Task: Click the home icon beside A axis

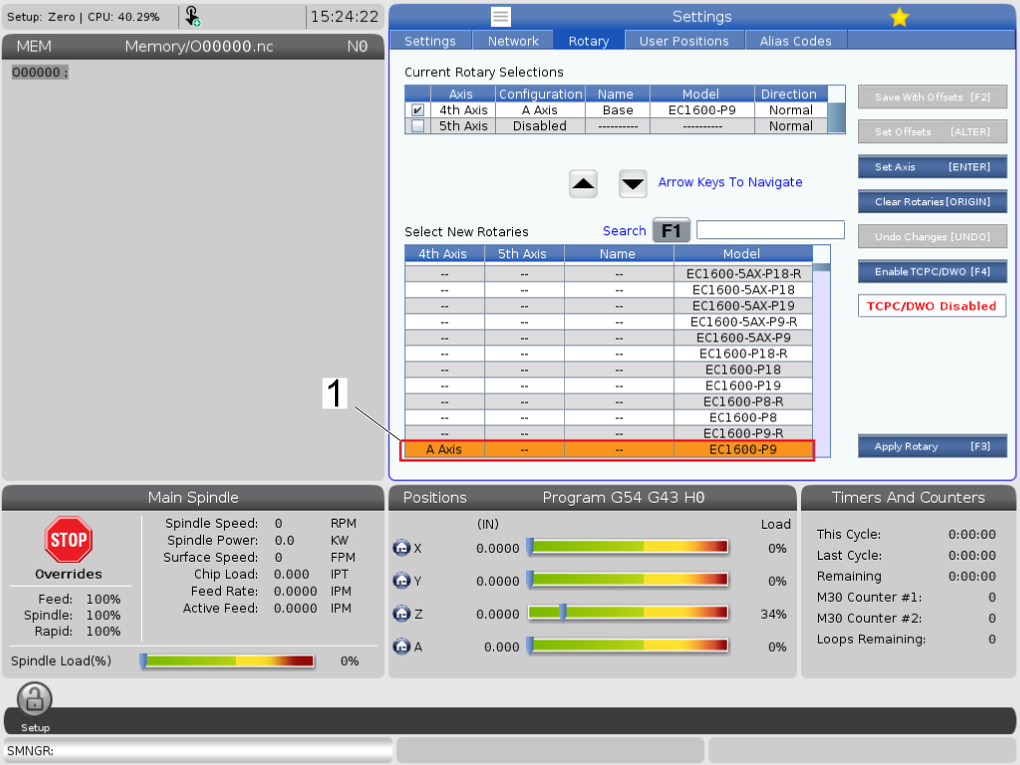Action: pos(401,647)
